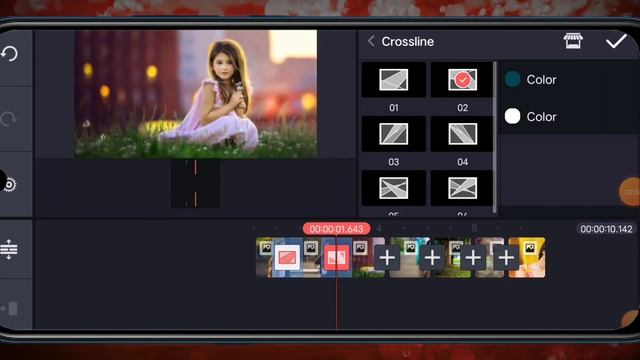Tap the expand timeline tracks icon

9,249
